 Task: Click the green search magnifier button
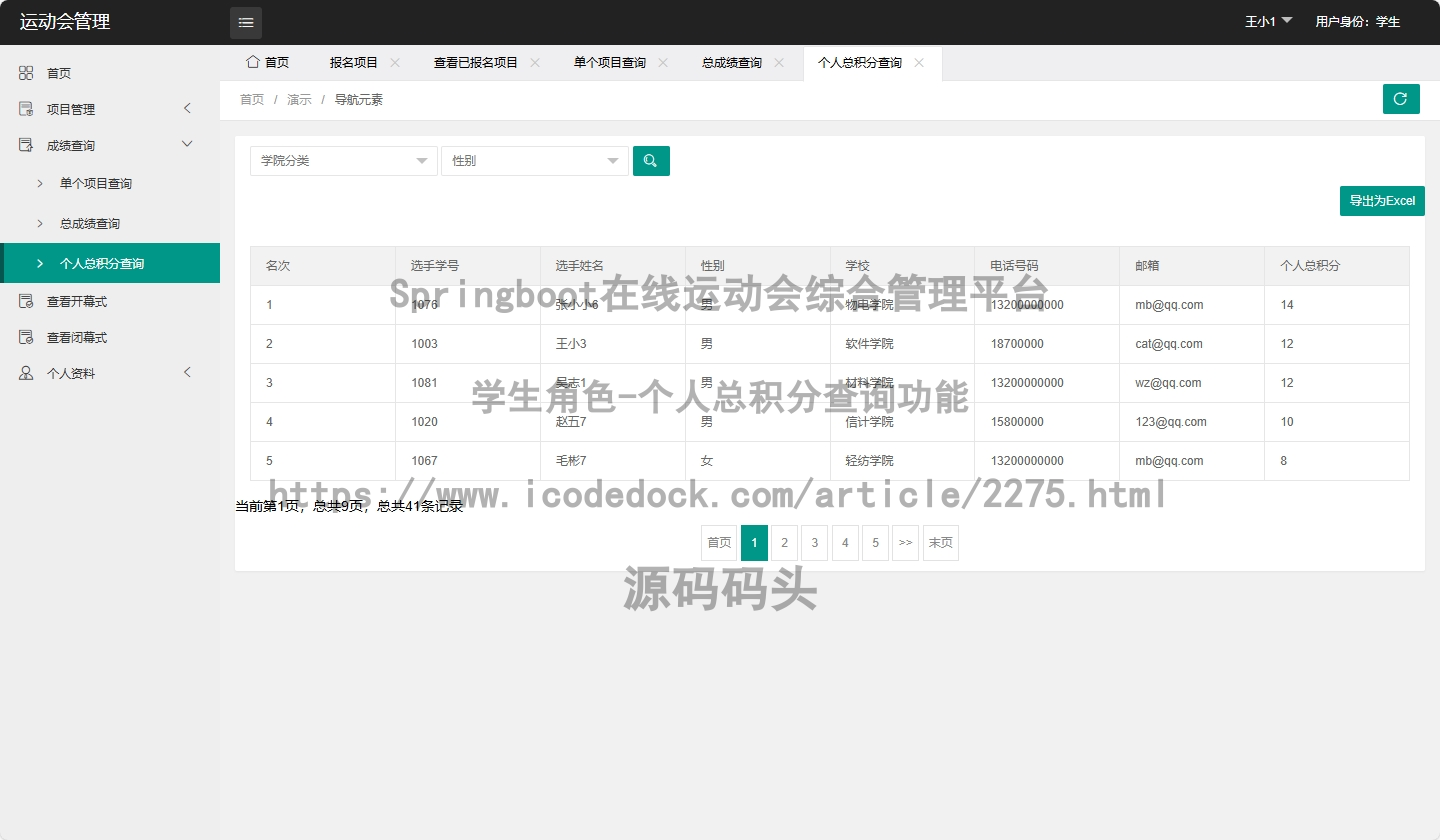point(651,161)
